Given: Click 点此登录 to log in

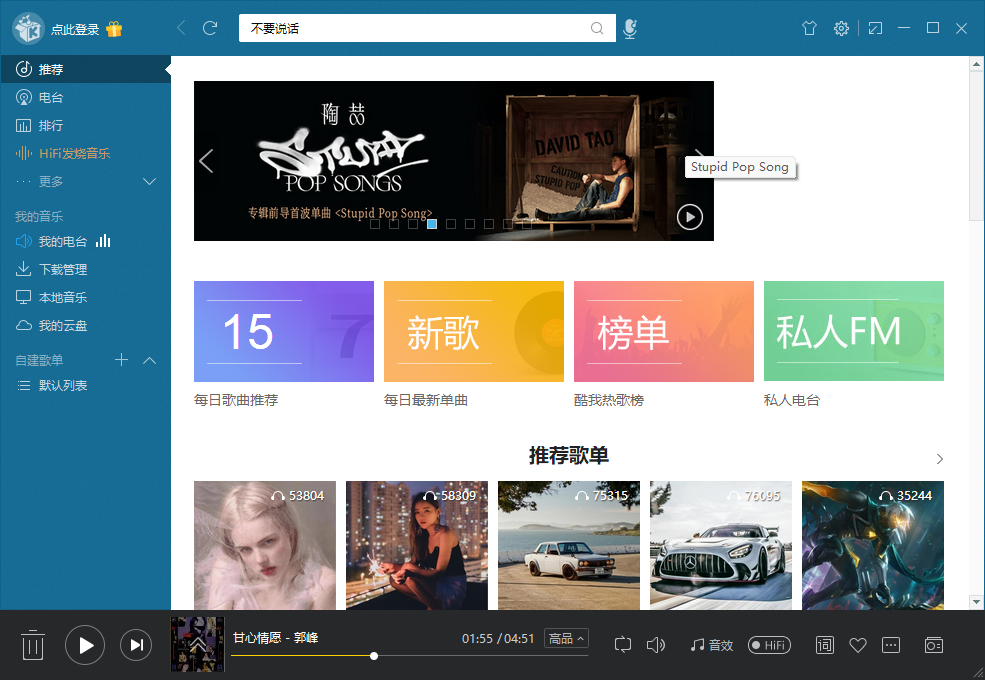Looking at the screenshot, I should coord(75,29).
